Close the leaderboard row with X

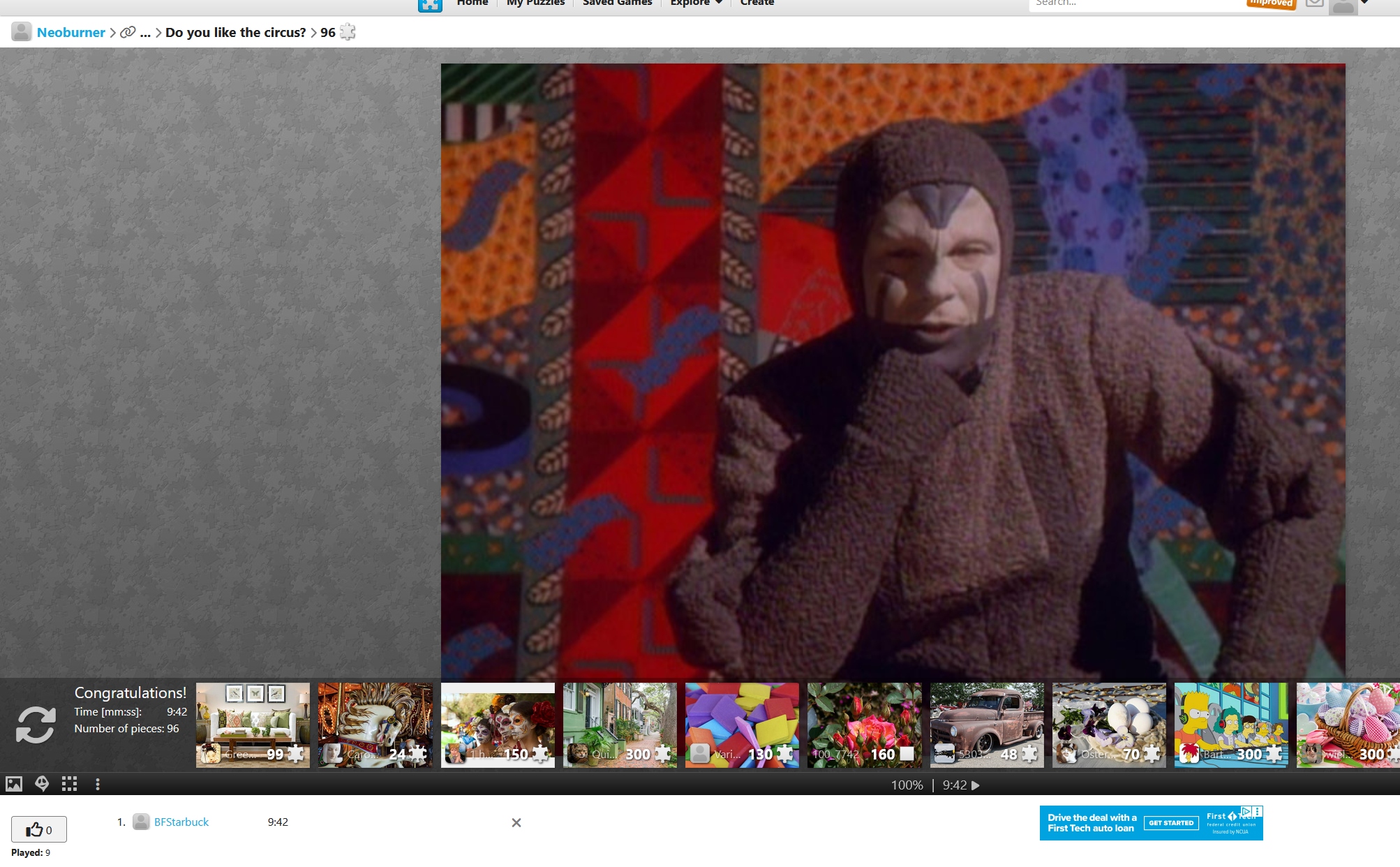[x=516, y=823]
